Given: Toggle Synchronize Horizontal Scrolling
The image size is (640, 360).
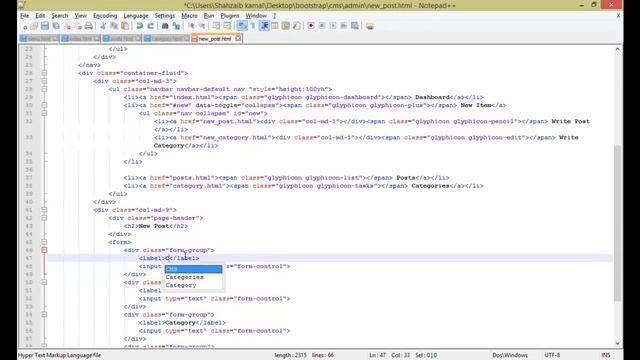Looking at the screenshot, I should (227, 26).
